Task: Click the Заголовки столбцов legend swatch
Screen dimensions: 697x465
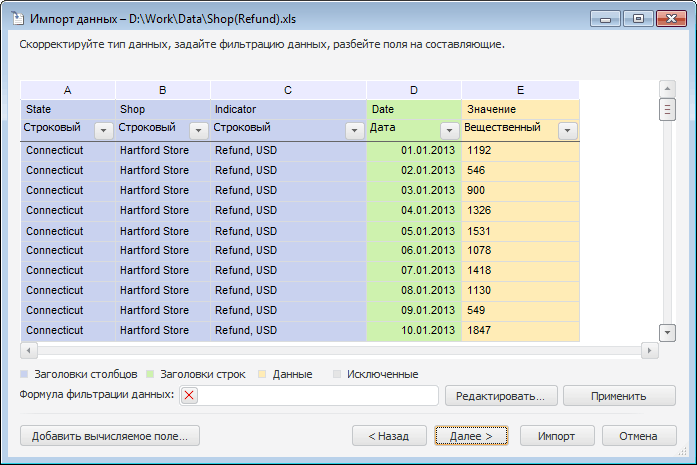Action: (x=24, y=374)
